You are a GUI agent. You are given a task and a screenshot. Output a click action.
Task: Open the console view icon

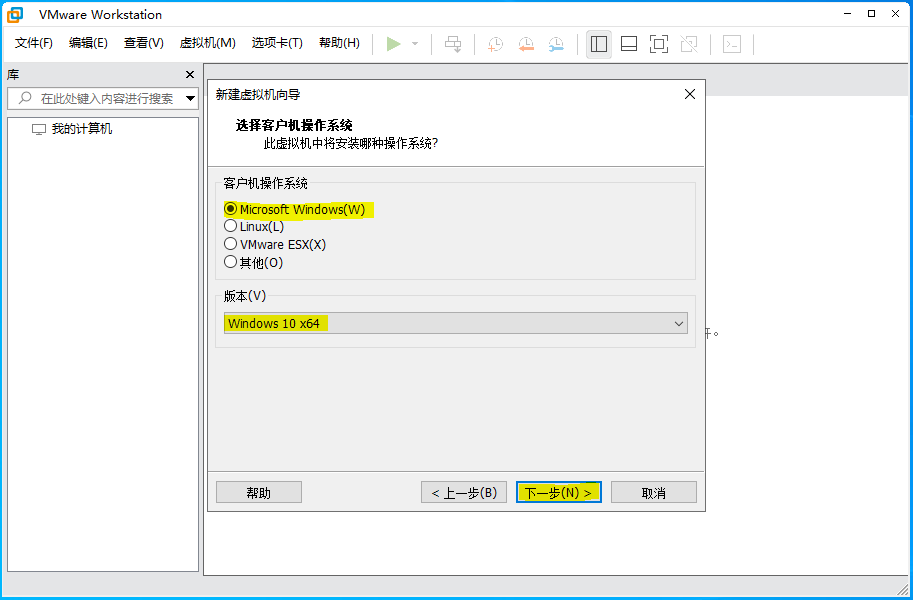pyautogui.click(x=732, y=44)
